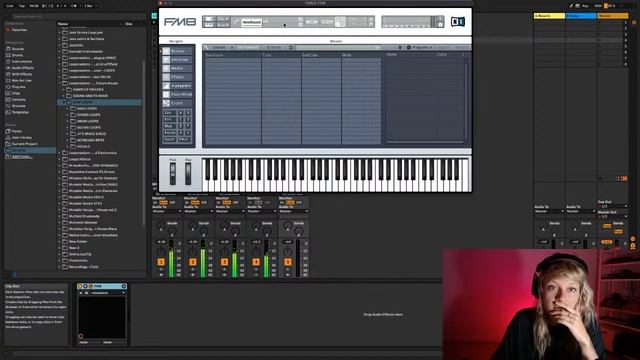
Task: Open Favorites collection in browser
Action: (x=16, y=30)
